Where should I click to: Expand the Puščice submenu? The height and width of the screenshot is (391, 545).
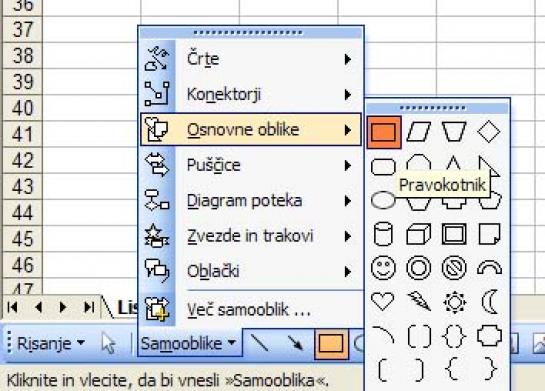[x=251, y=165]
